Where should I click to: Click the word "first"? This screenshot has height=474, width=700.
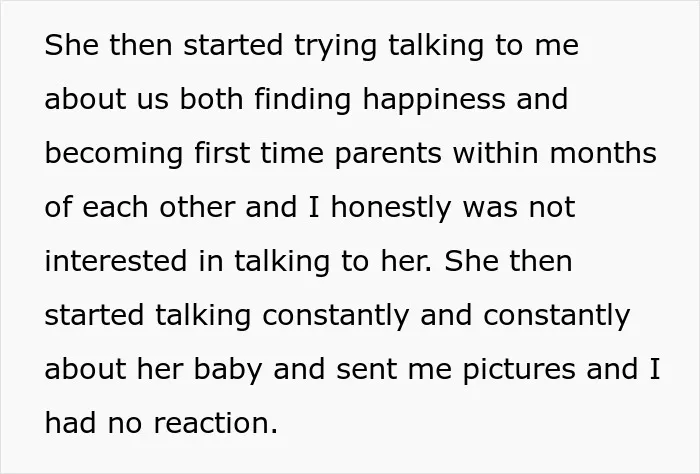pos(222,153)
